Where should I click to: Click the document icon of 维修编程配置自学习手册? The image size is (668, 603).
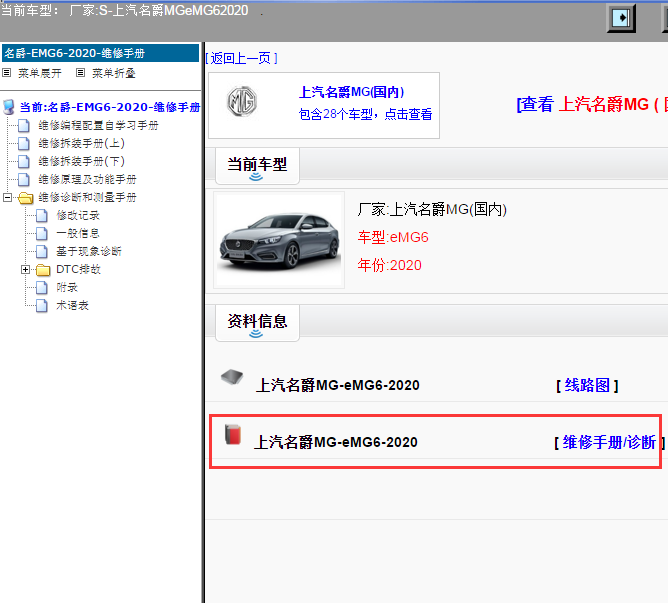[24, 126]
